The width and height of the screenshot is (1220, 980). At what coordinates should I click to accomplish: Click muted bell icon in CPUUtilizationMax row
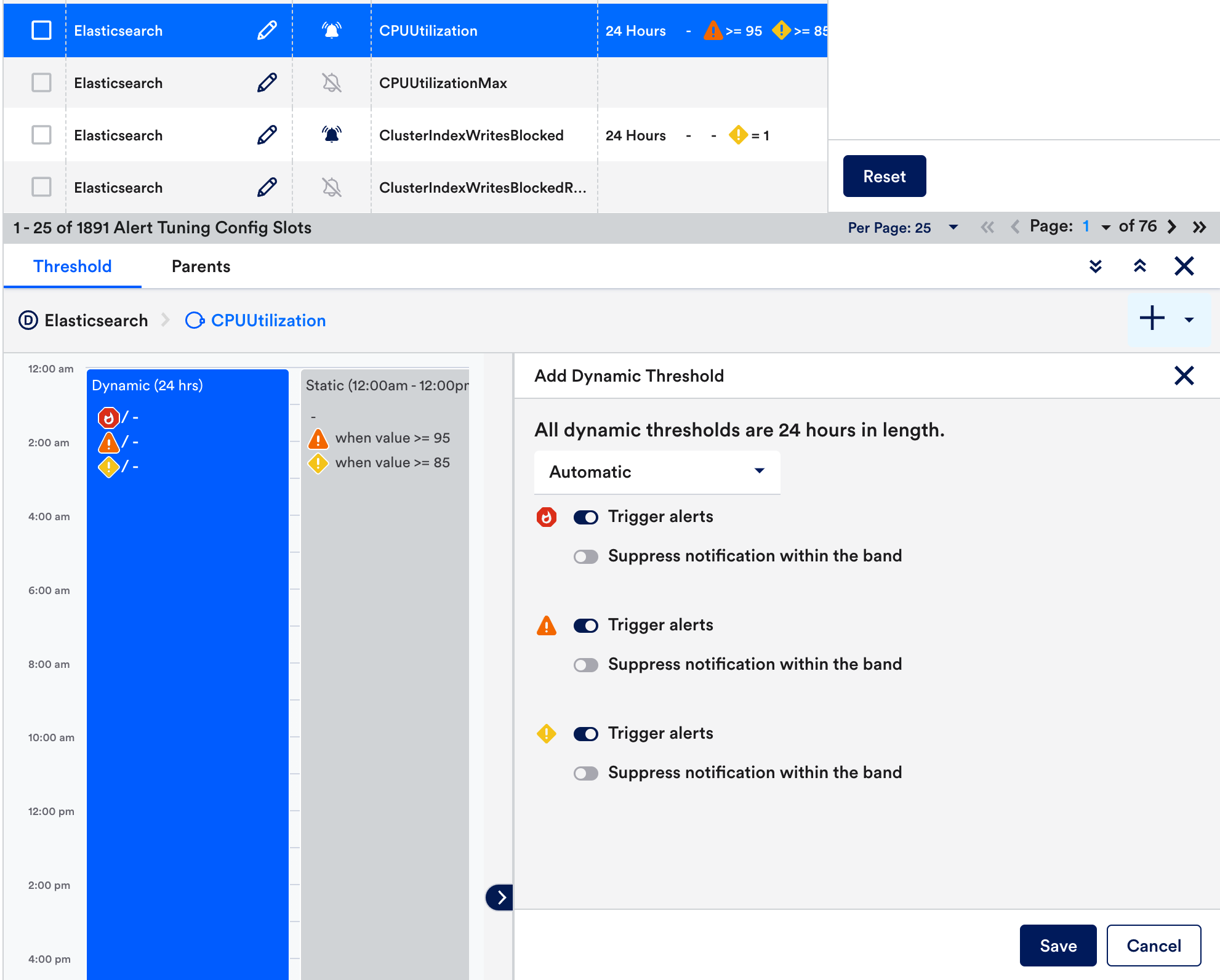coord(331,82)
